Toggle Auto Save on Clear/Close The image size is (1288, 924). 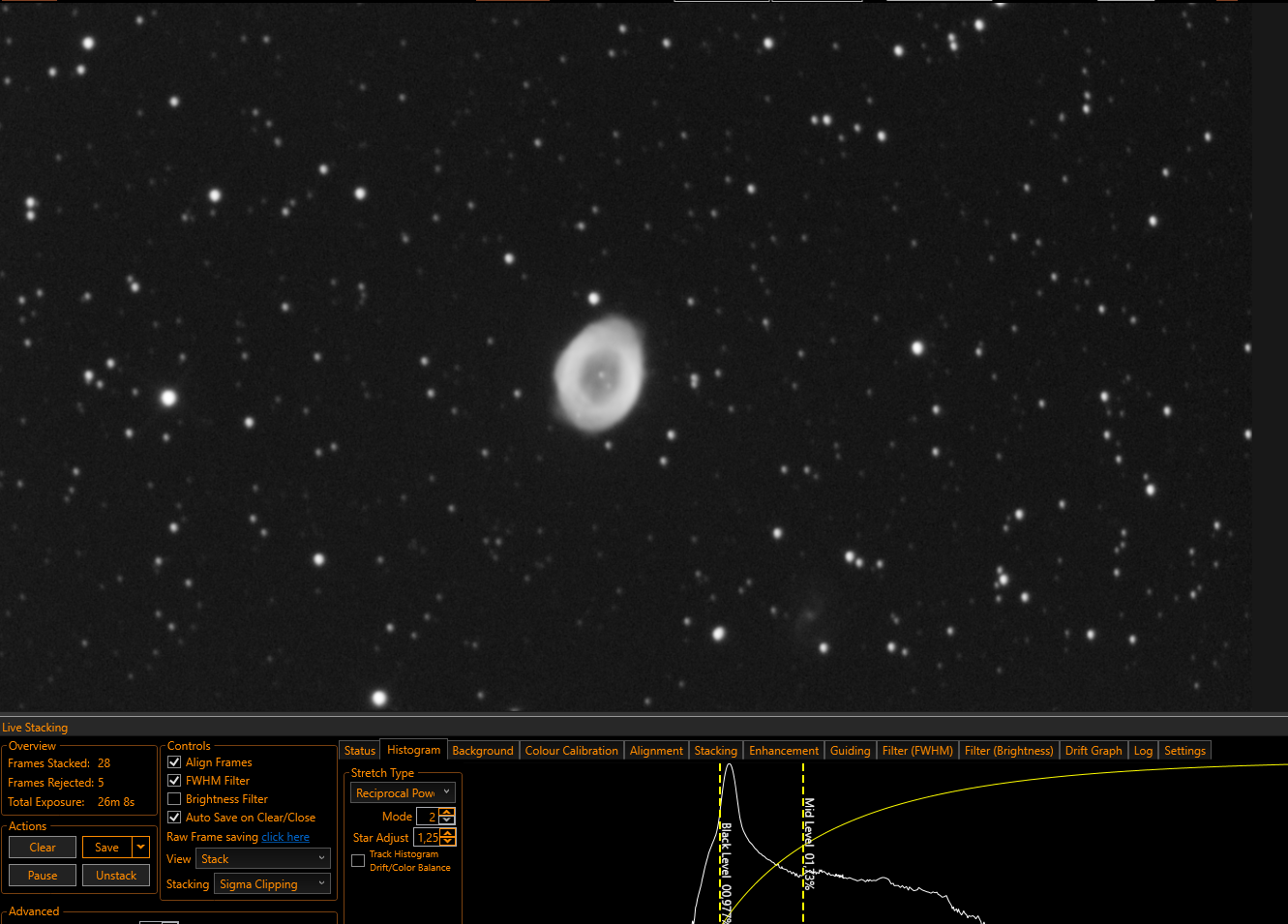(174, 817)
